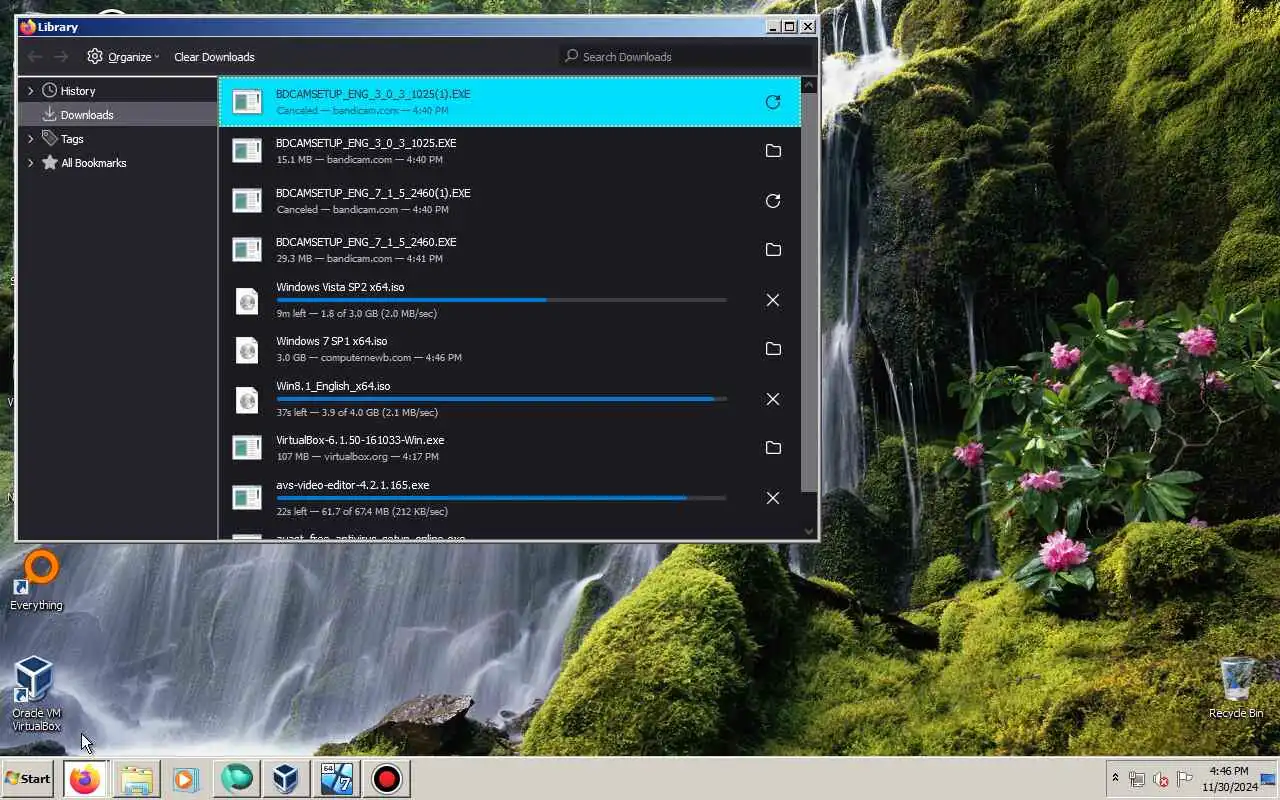Open the Start menu

tap(28, 778)
